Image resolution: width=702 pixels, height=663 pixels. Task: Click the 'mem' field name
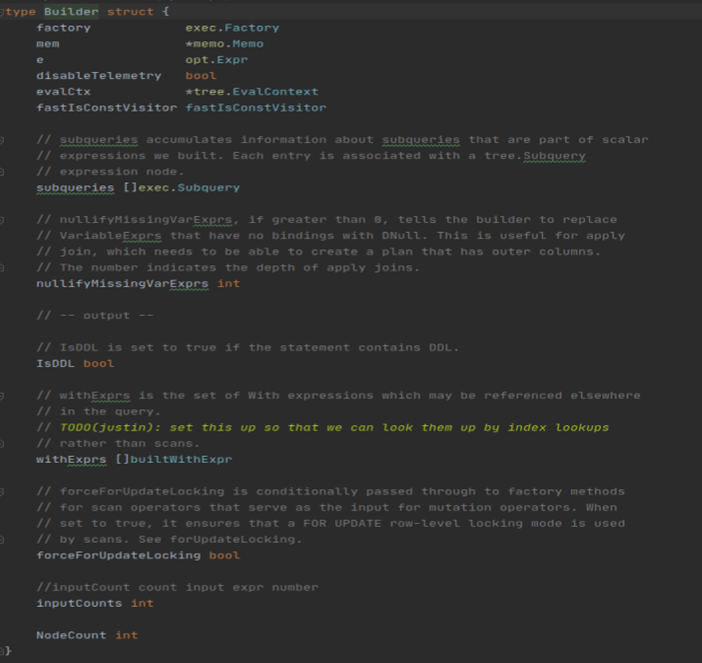point(48,44)
